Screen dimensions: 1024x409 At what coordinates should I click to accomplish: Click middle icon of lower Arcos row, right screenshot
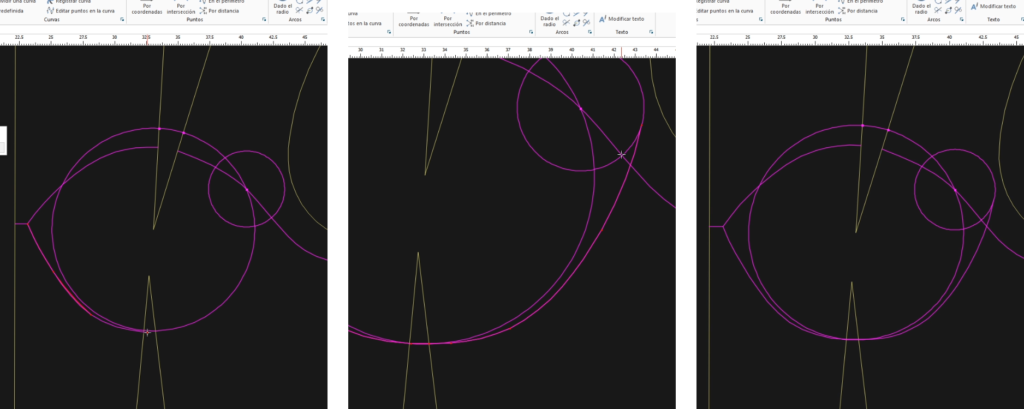click(x=948, y=10)
